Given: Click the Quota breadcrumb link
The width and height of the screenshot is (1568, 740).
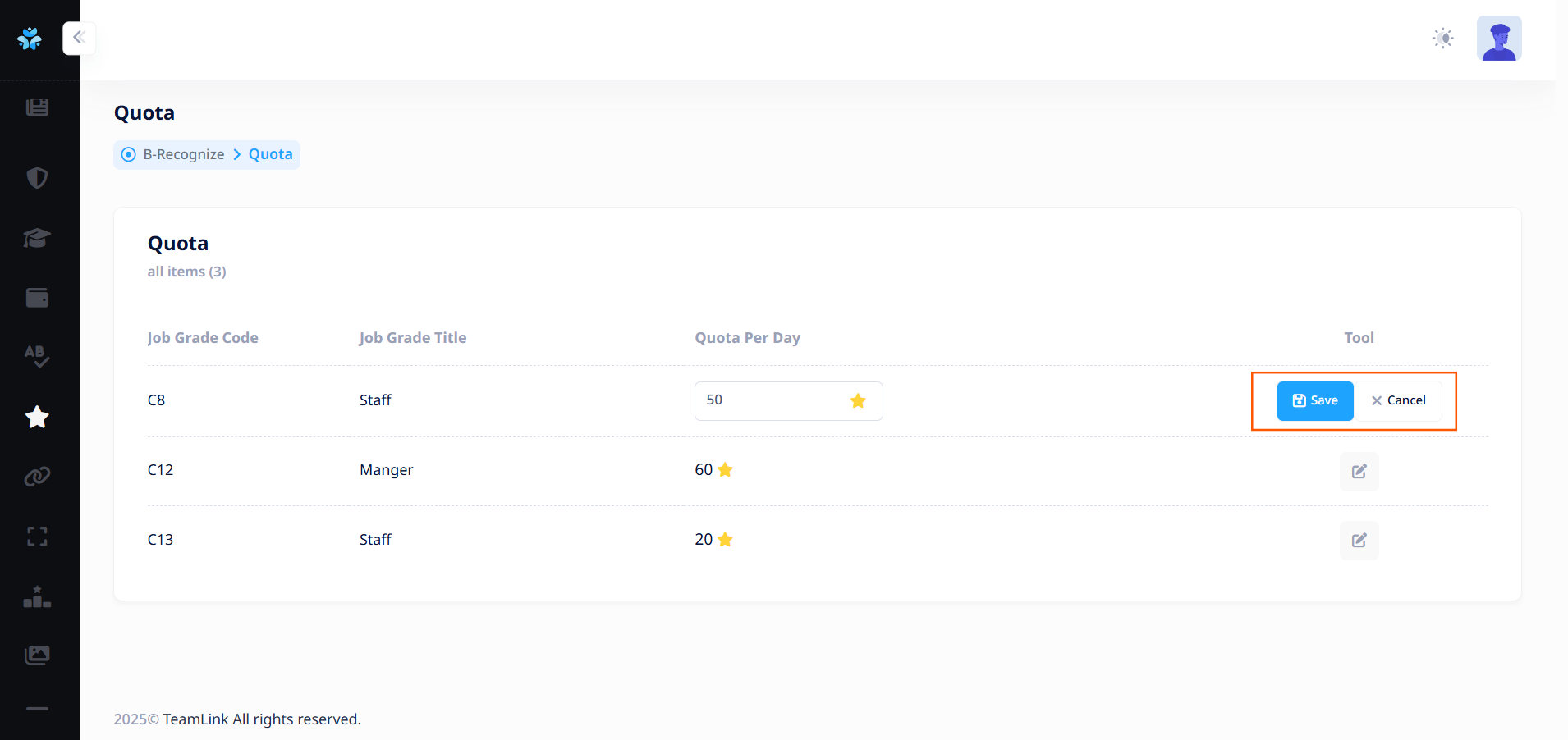Looking at the screenshot, I should (270, 155).
